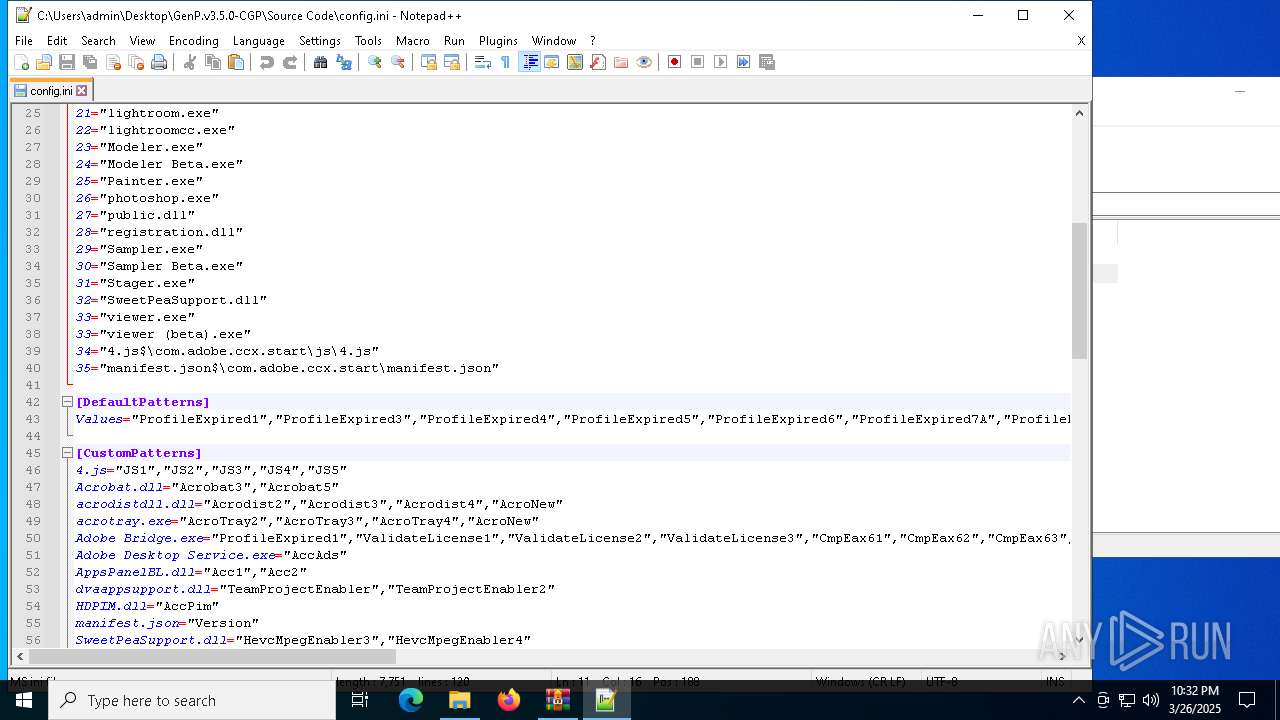Click the Print toolbar icon
This screenshot has height=720, width=1280.
pos(159,62)
